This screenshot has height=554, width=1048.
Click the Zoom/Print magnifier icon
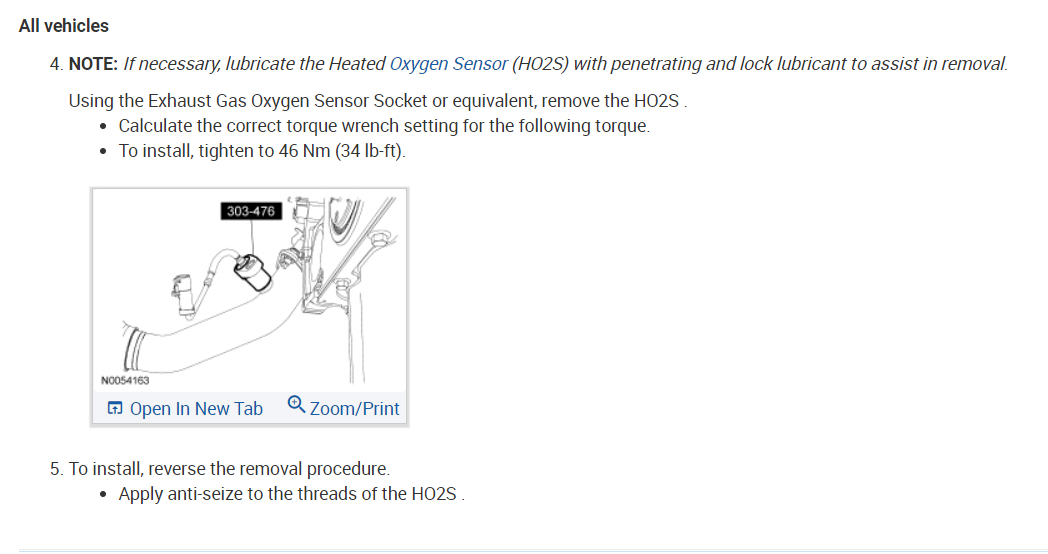[295, 404]
